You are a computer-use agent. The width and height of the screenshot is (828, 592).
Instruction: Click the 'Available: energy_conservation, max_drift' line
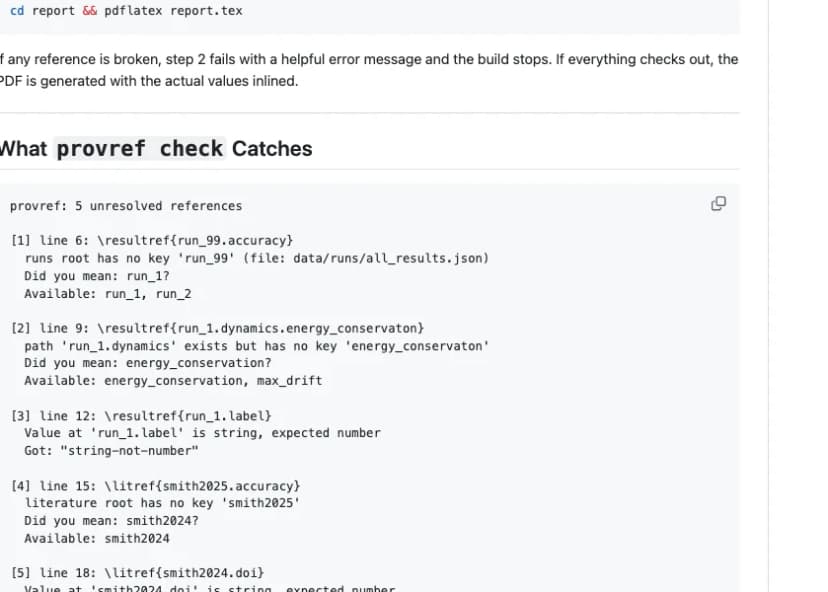tap(173, 381)
